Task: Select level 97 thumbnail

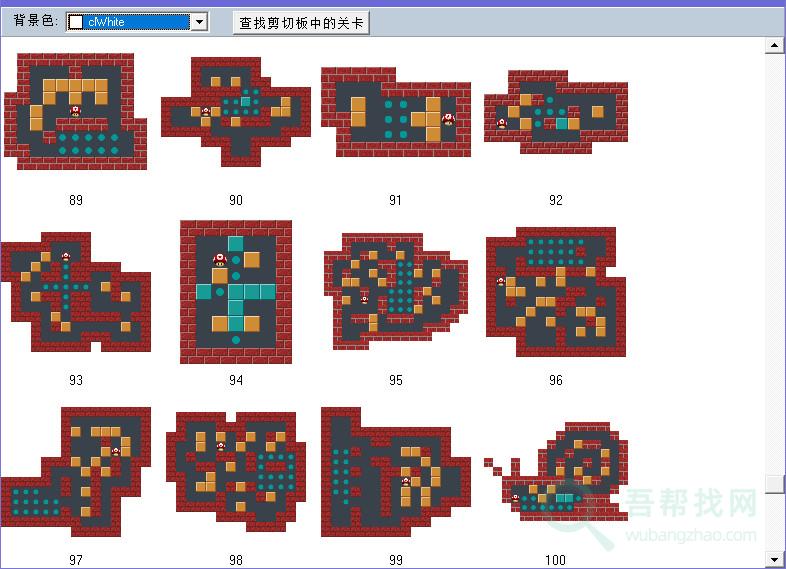Action: click(76, 472)
